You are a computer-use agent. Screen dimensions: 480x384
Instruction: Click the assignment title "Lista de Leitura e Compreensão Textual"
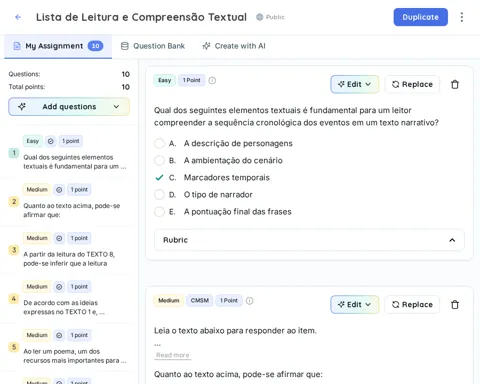pos(141,17)
